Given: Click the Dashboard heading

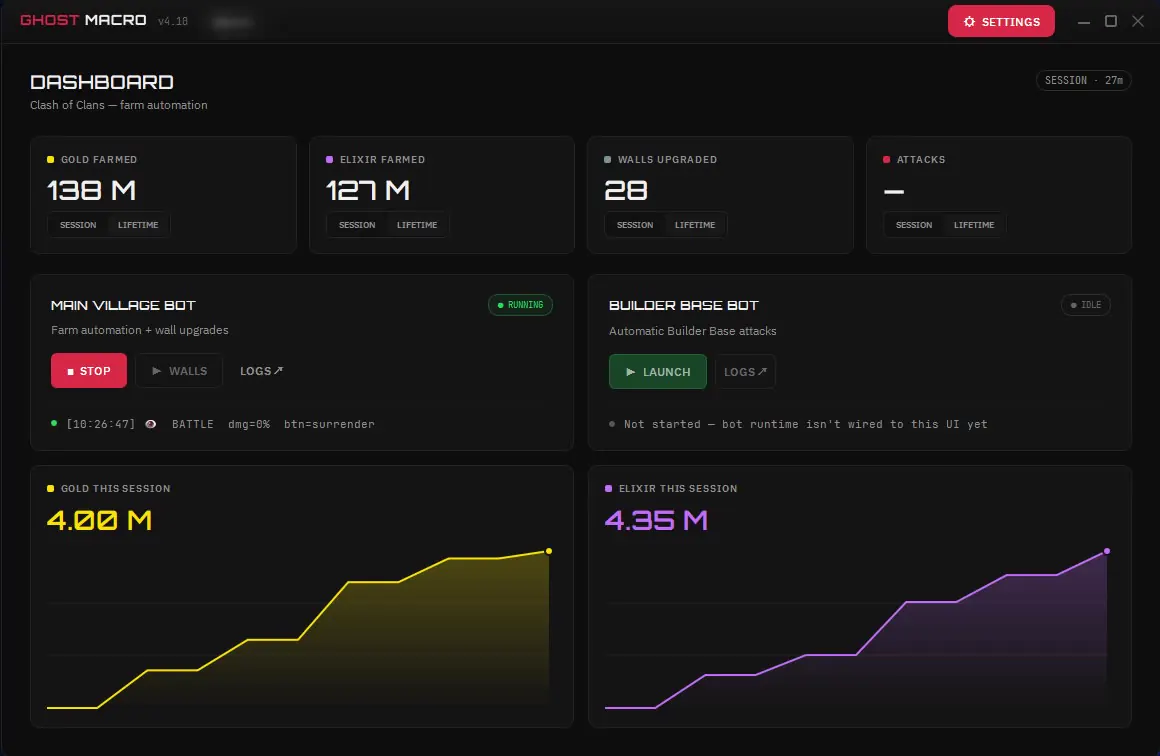Looking at the screenshot, I should click(102, 81).
